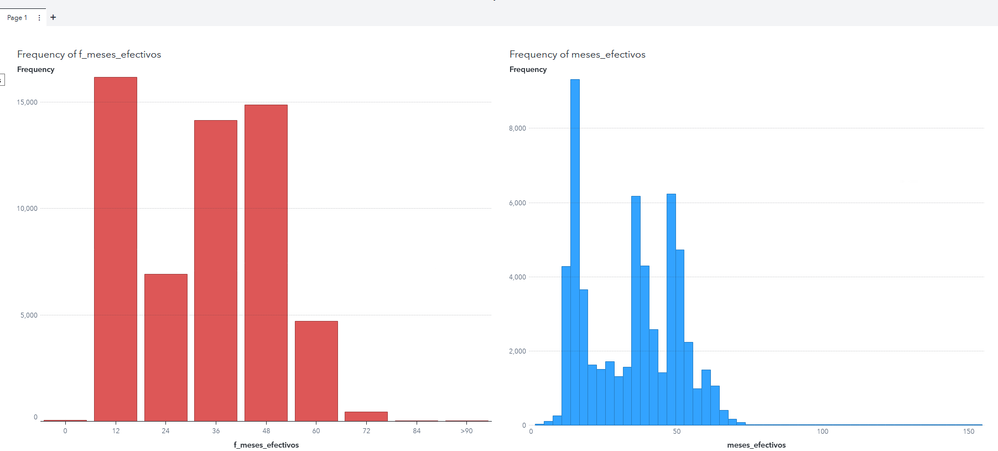Image resolution: width=998 pixels, height=451 pixels.
Task: Click the small red bar for category 72
Action: pos(365,416)
